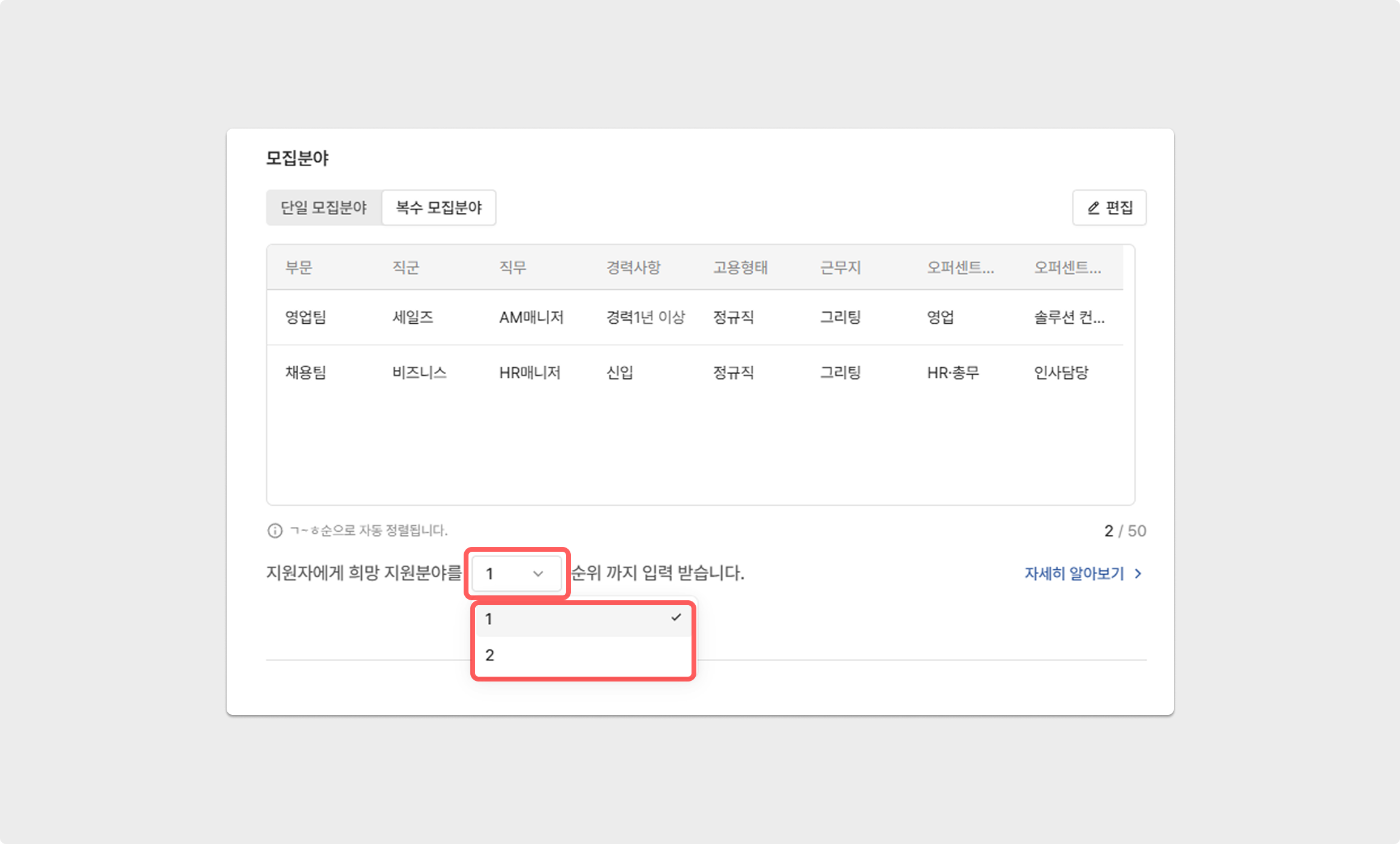The height and width of the screenshot is (844, 1400).
Task: Open the 자세히 알아보기 link
Action: tap(1073, 574)
